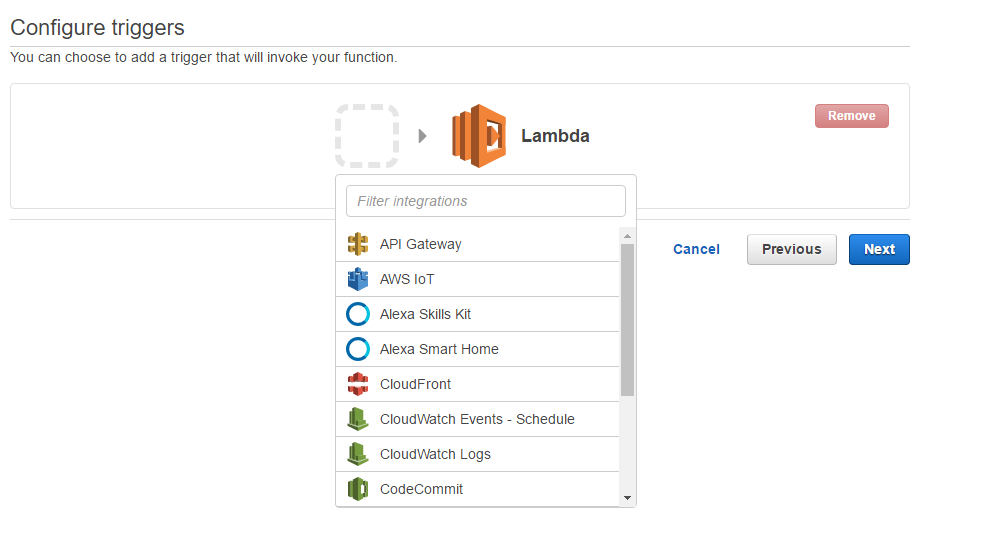Click the CloudWatch Logs icon
This screenshot has width=982, height=547.
tap(358, 454)
